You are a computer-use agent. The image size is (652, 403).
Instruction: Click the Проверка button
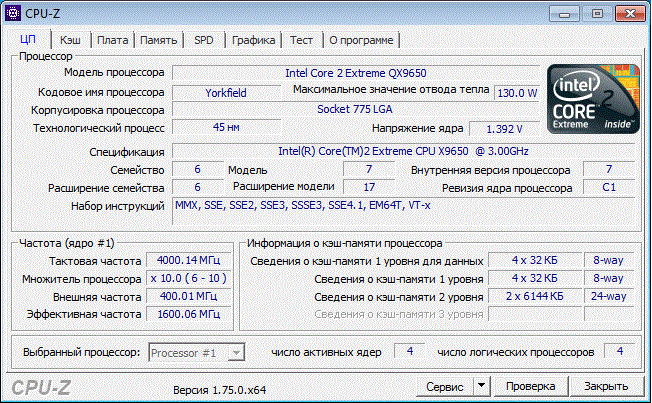530,386
